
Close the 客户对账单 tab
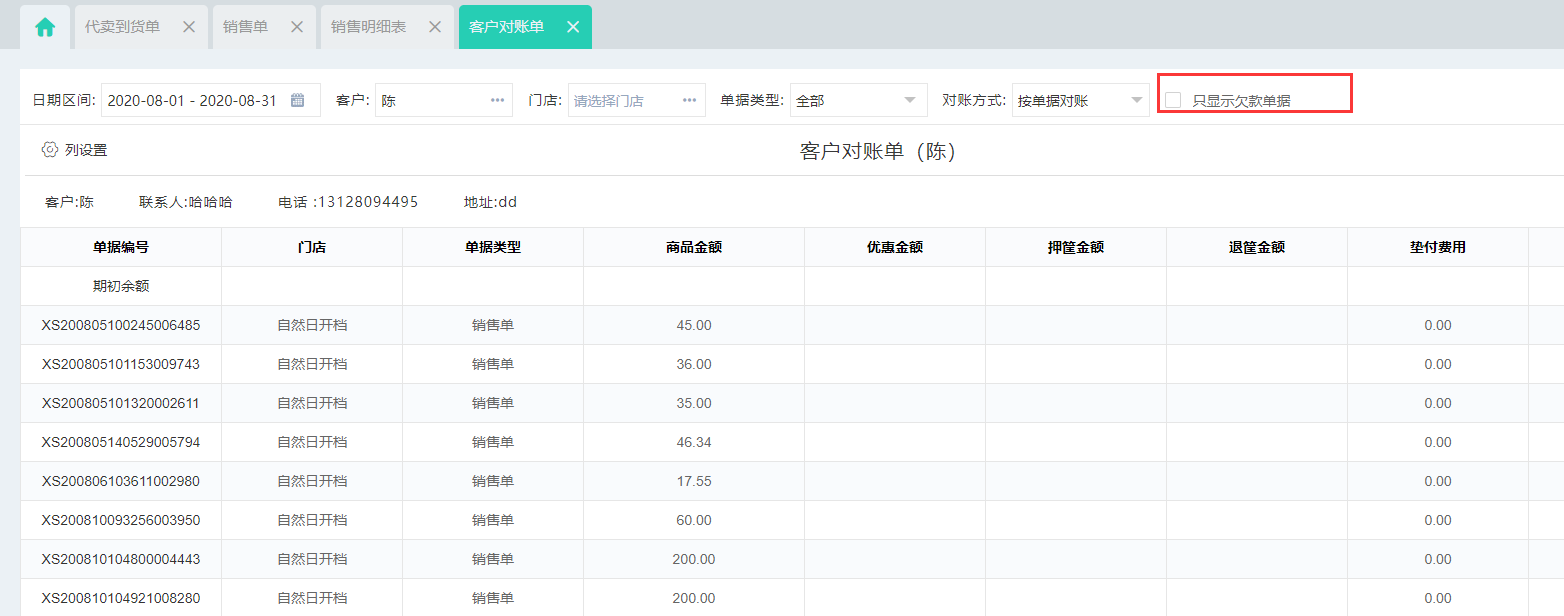[573, 27]
